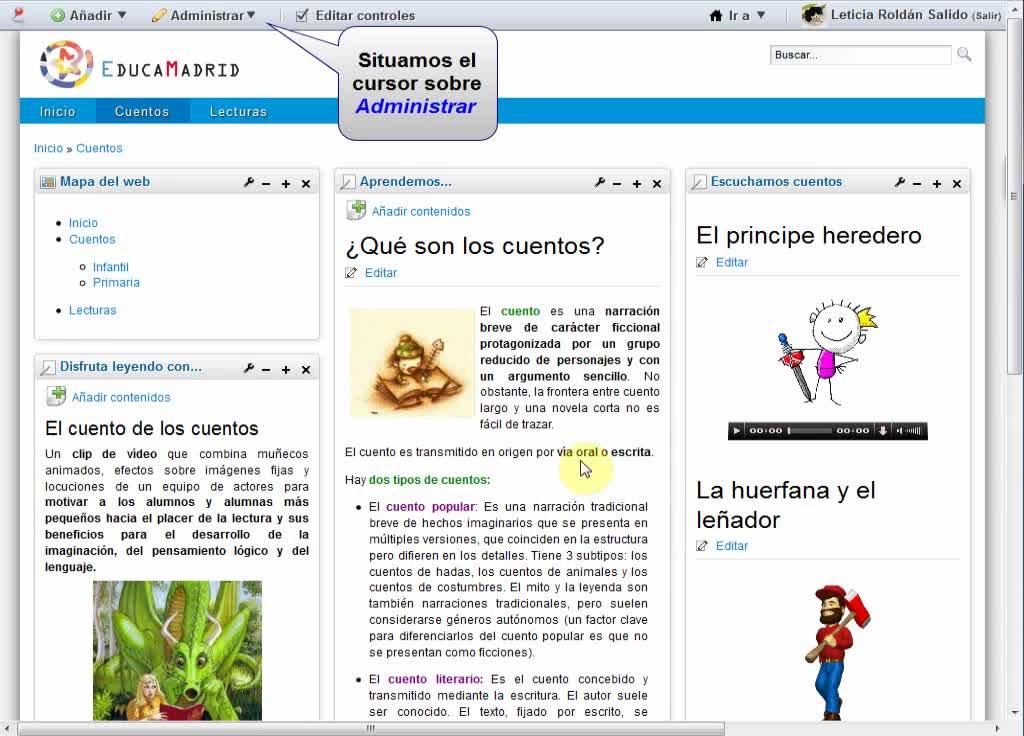Click the magnifier search icon

point(964,54)
